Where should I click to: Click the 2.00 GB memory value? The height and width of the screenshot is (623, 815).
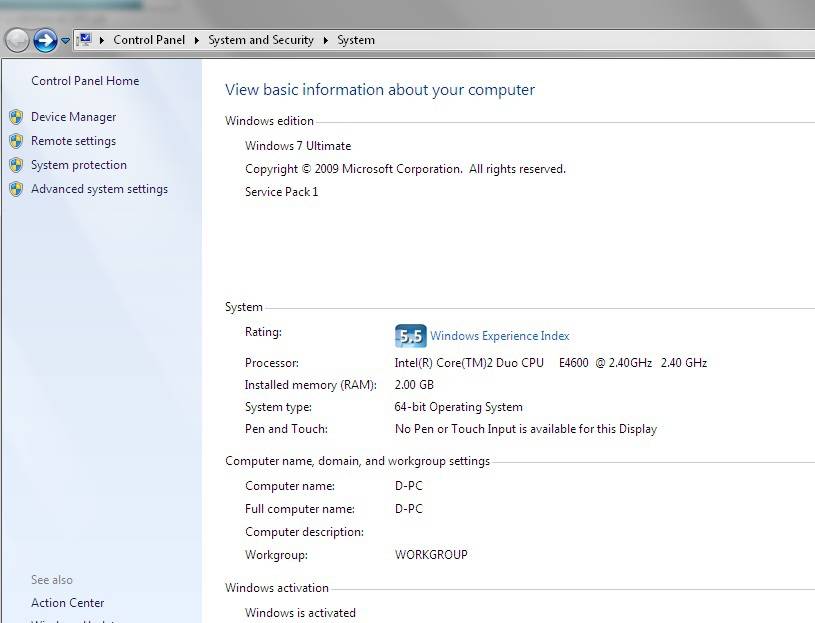[414, 385]
